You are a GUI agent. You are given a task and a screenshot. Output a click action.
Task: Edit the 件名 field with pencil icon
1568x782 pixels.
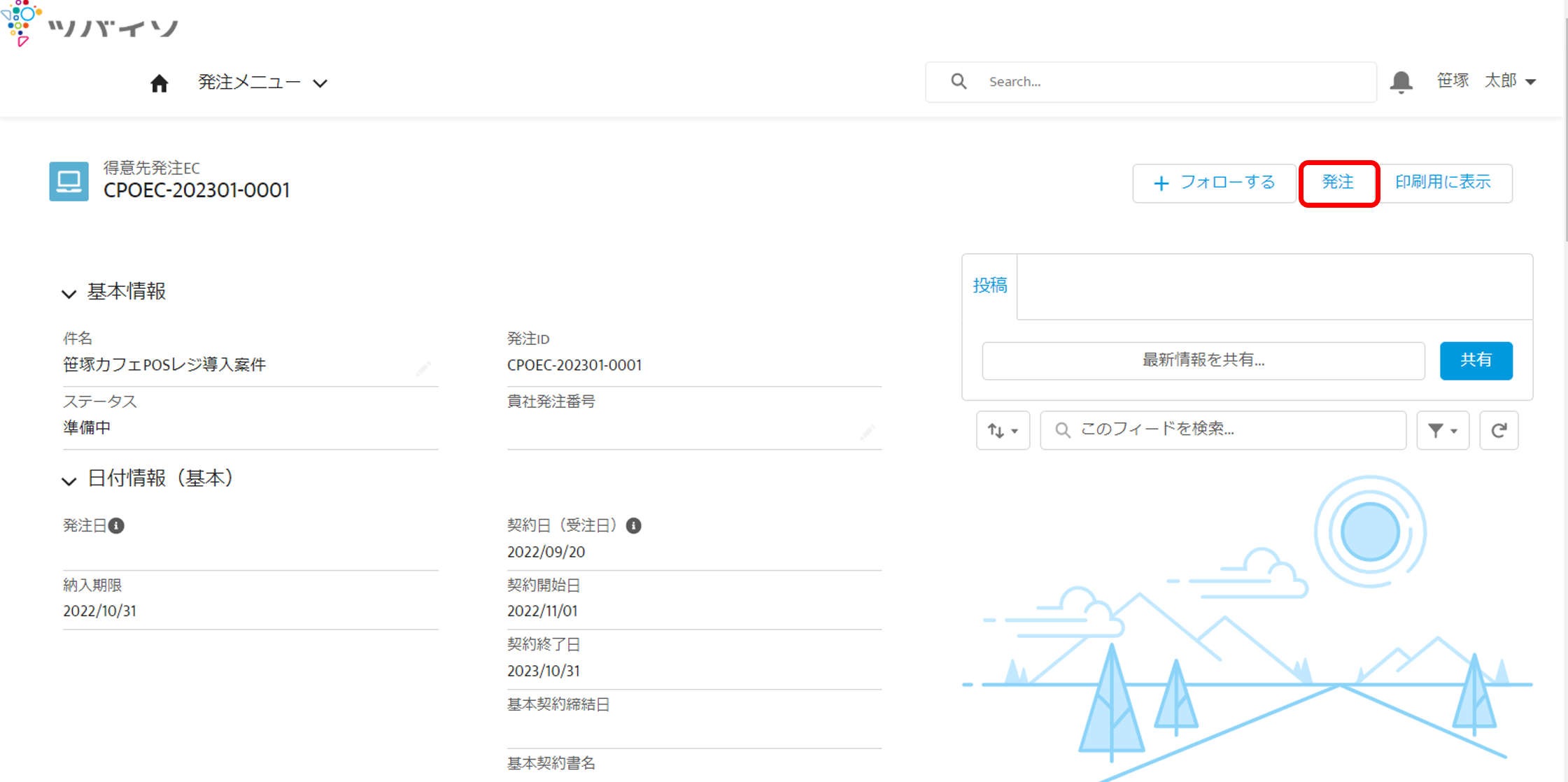[423, 368]
